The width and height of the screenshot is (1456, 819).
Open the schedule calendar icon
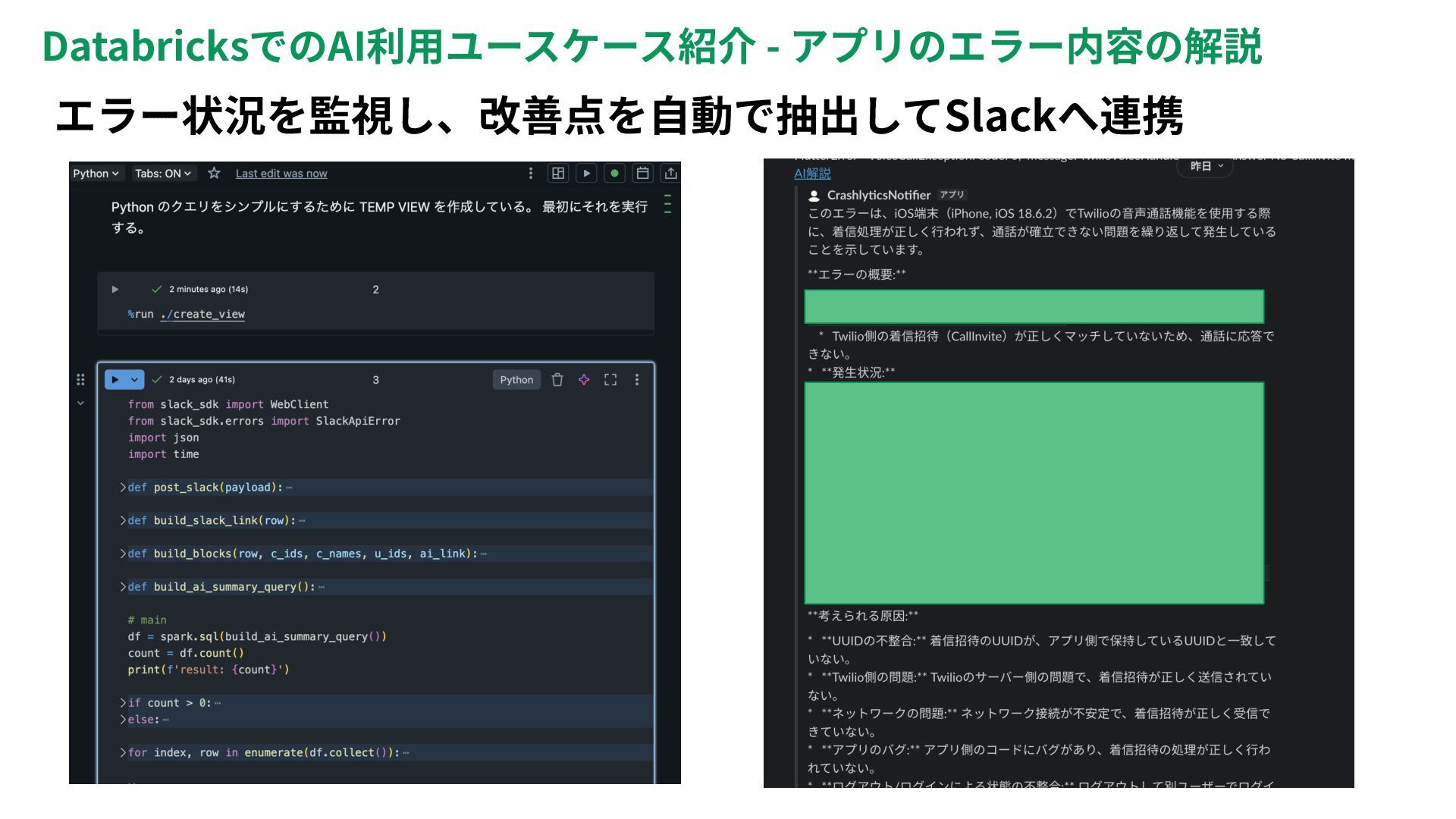(x=642, y=173)
